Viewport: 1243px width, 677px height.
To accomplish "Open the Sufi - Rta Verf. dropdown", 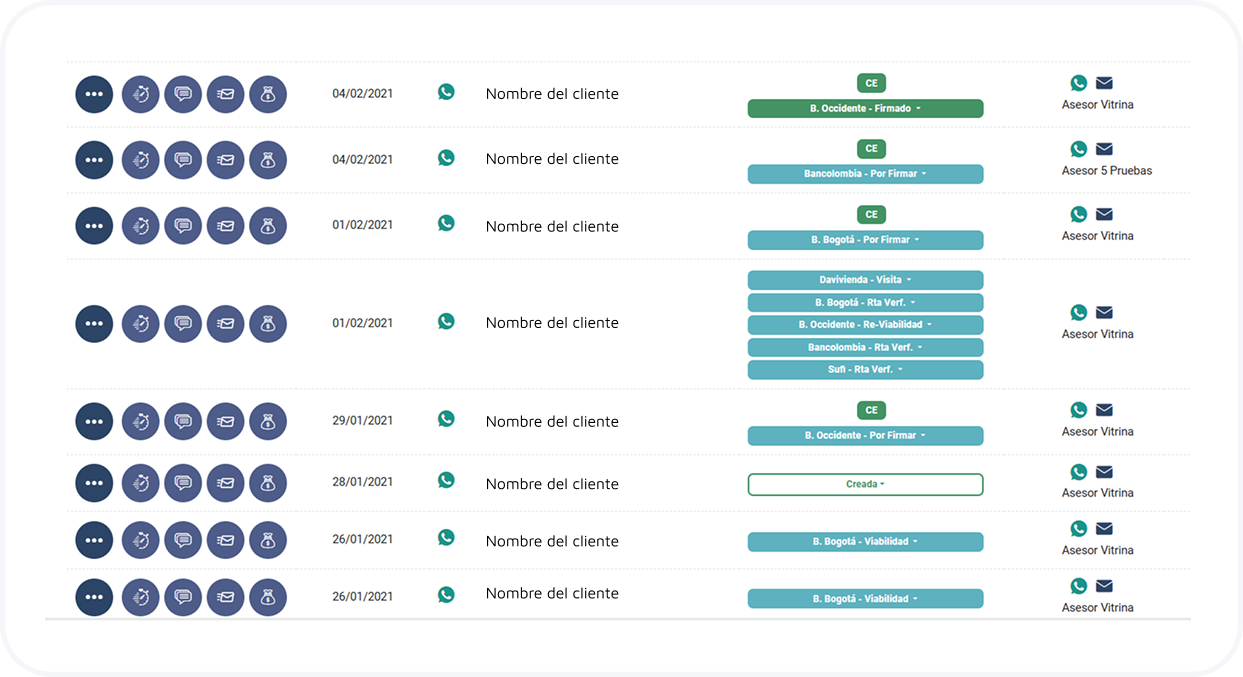I will pyautogui.click(x=865, y=370).
